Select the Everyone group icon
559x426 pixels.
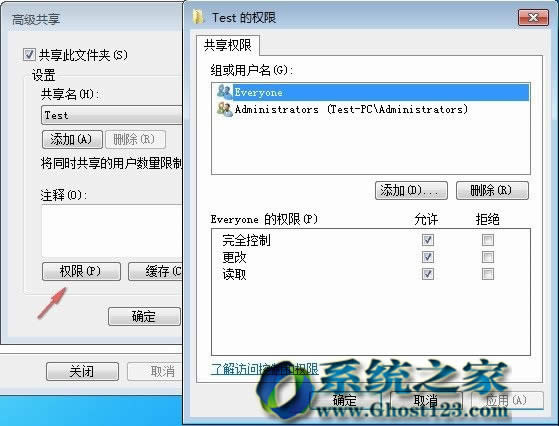(x=225, y=92)
